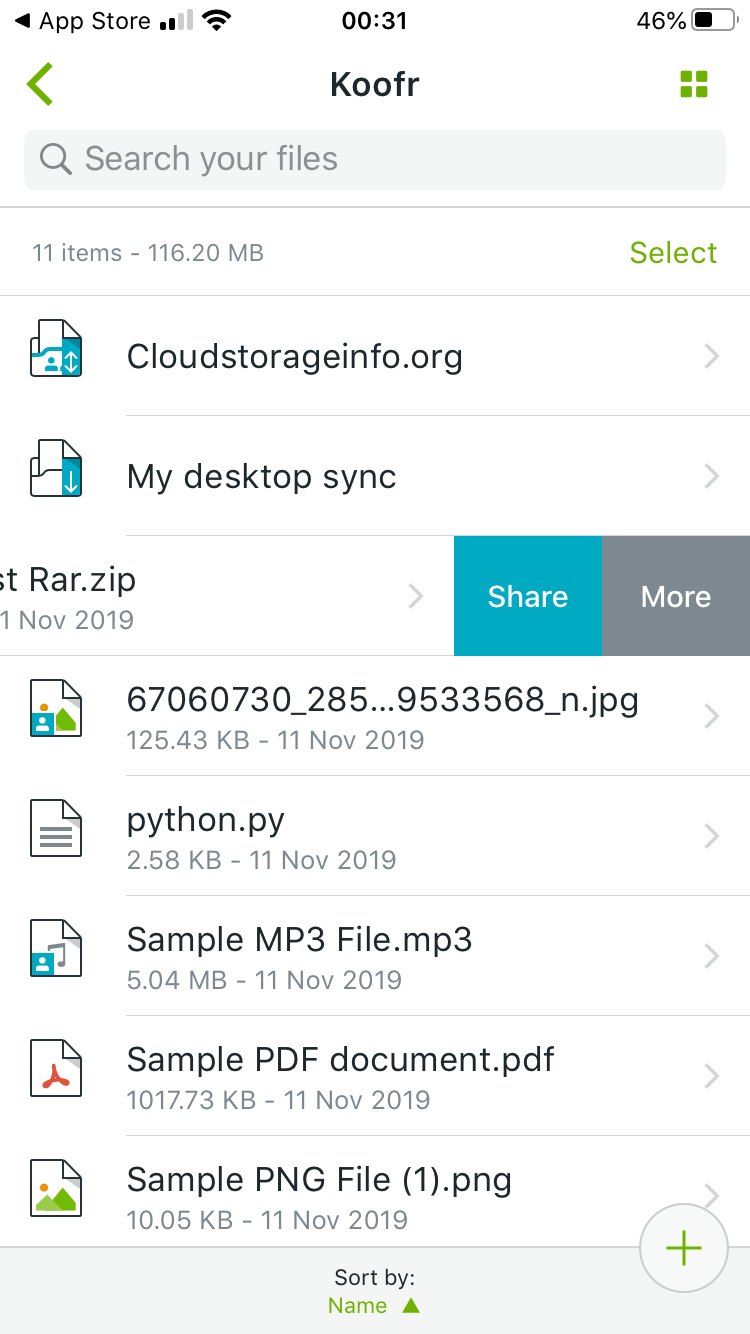Screen dimensions: 750x1334
Task: Open More actions for Rar.zip
Action: 676,596
